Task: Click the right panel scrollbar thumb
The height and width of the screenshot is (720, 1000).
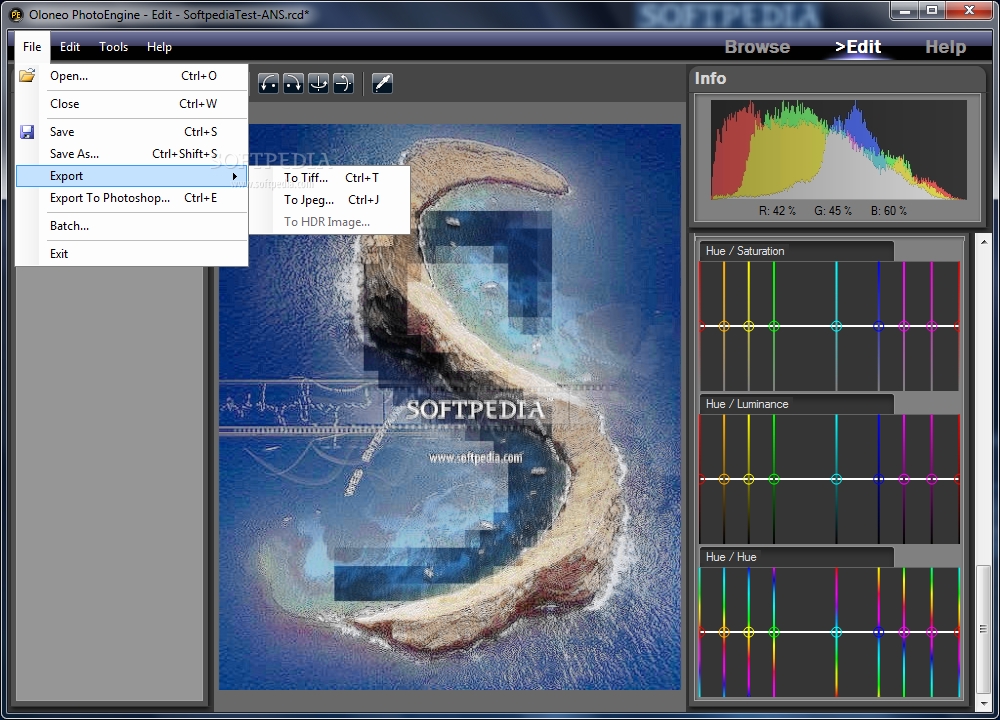Action: click(x=983, y=628)
